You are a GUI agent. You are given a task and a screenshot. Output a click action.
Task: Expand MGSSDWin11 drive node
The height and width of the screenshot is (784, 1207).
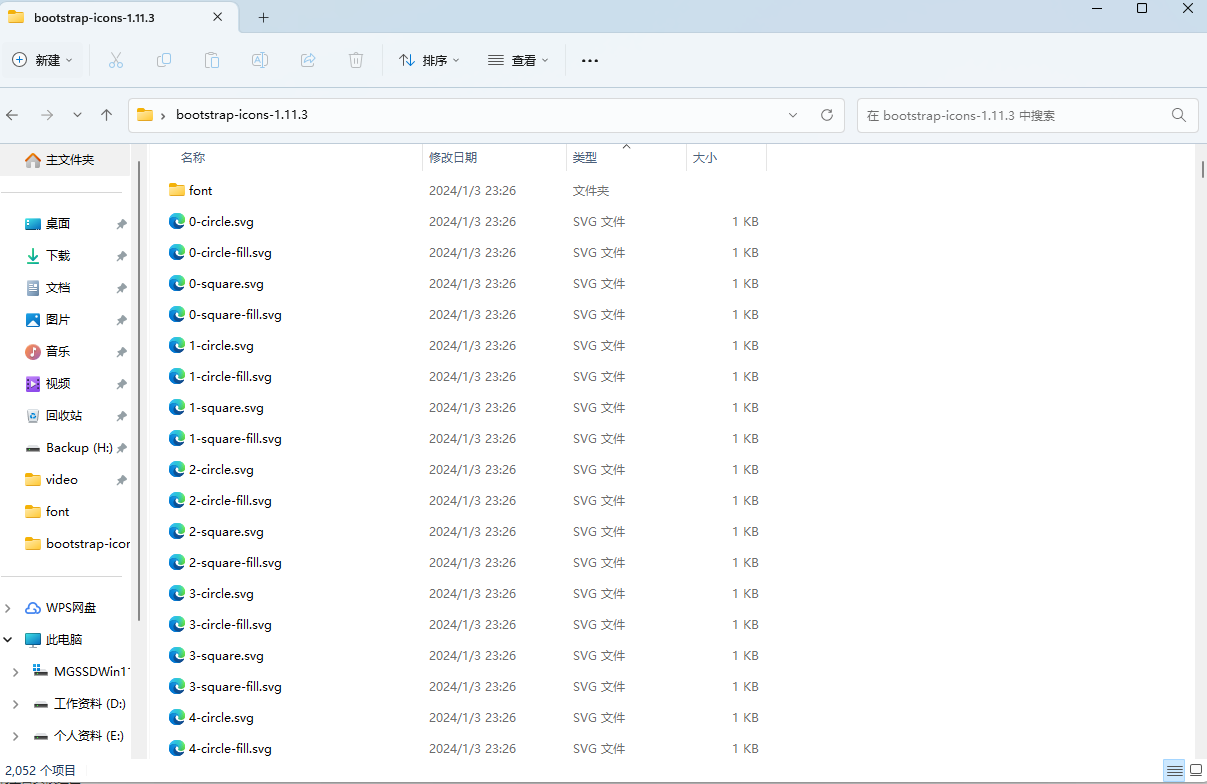click(16, 672)
